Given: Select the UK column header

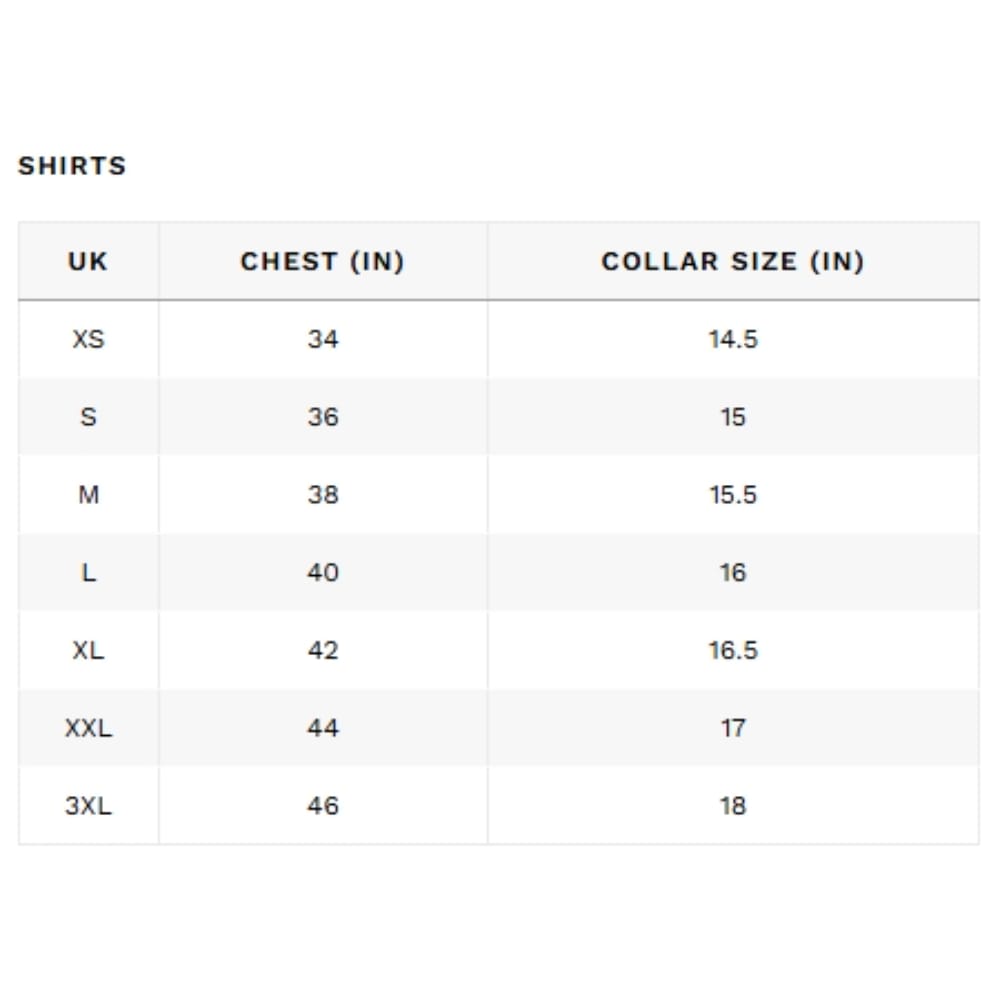Looking at the screenshot, I should point(89,261).
